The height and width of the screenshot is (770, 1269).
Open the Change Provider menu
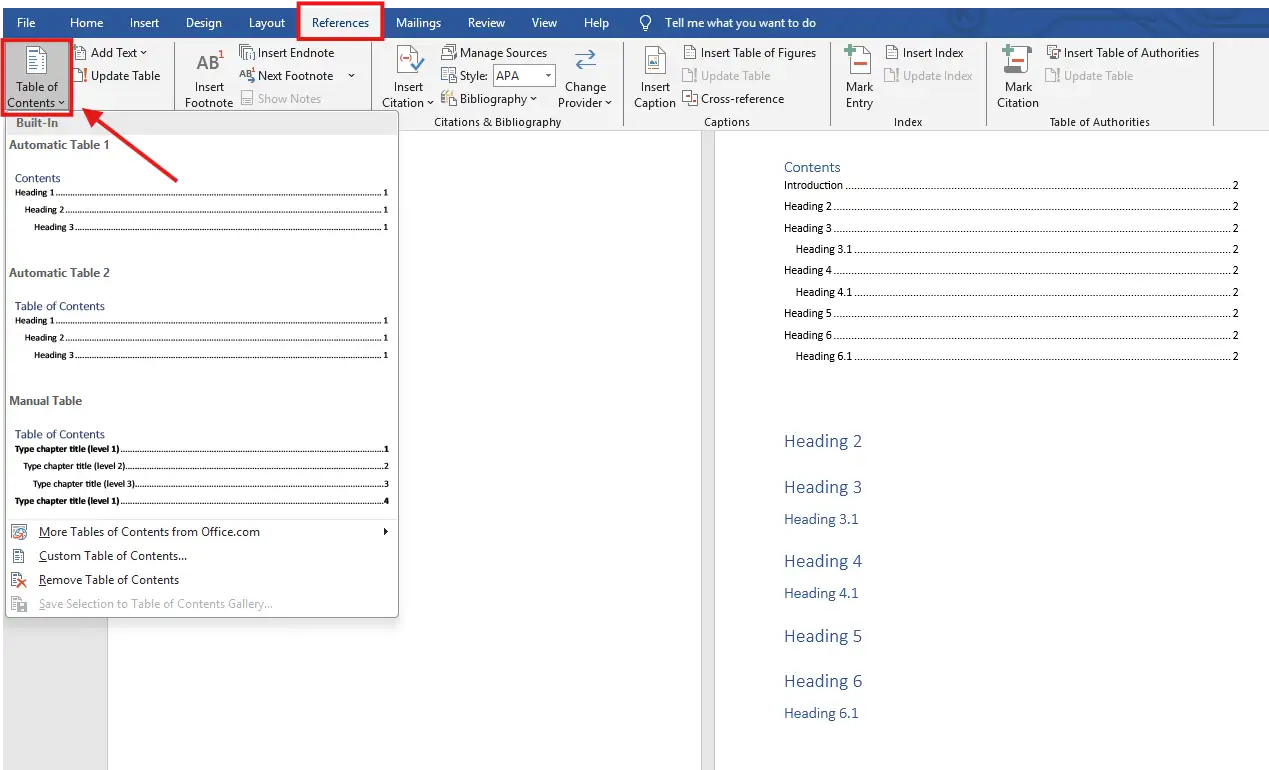tap(585, 78)
